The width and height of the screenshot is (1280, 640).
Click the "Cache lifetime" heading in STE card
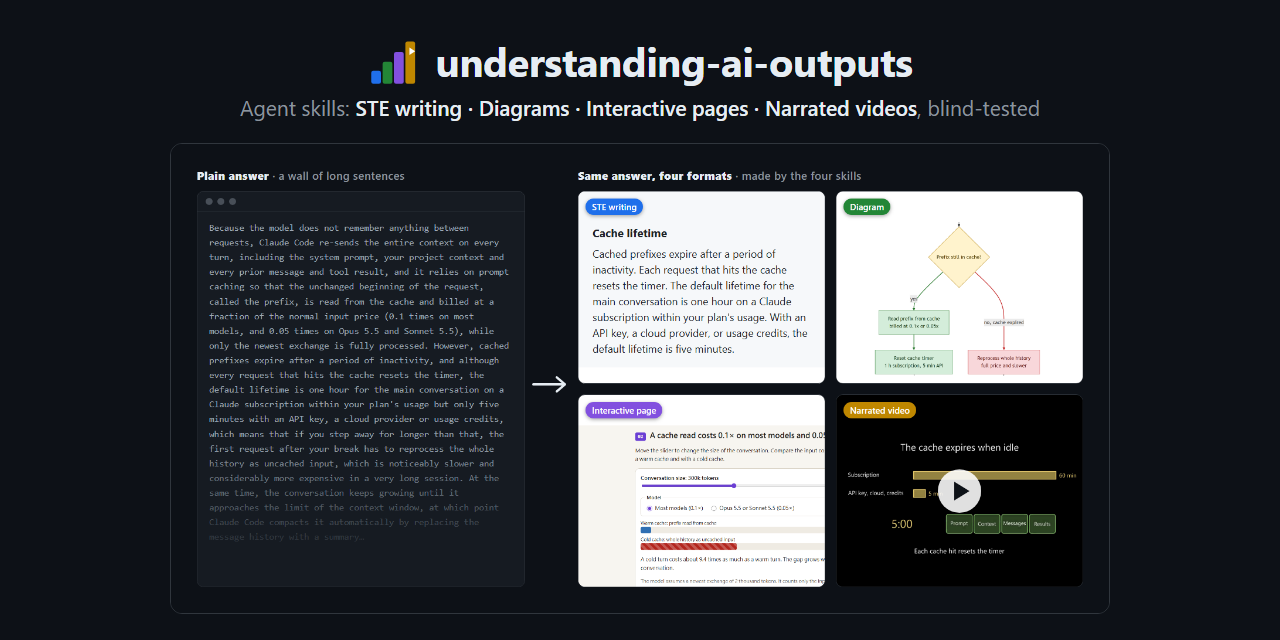(x=630, y=233)
